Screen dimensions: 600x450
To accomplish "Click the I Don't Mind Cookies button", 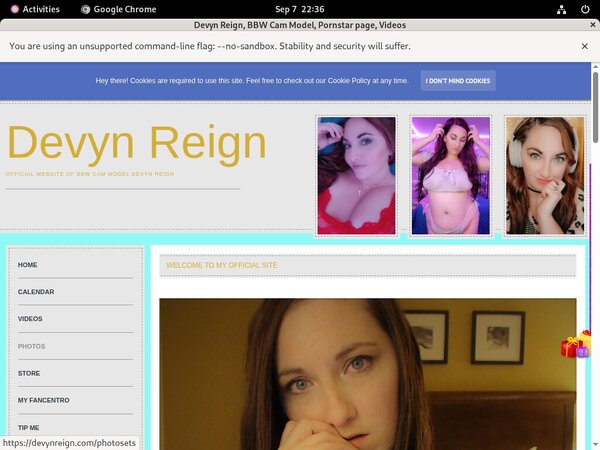I will pos(457,80).
